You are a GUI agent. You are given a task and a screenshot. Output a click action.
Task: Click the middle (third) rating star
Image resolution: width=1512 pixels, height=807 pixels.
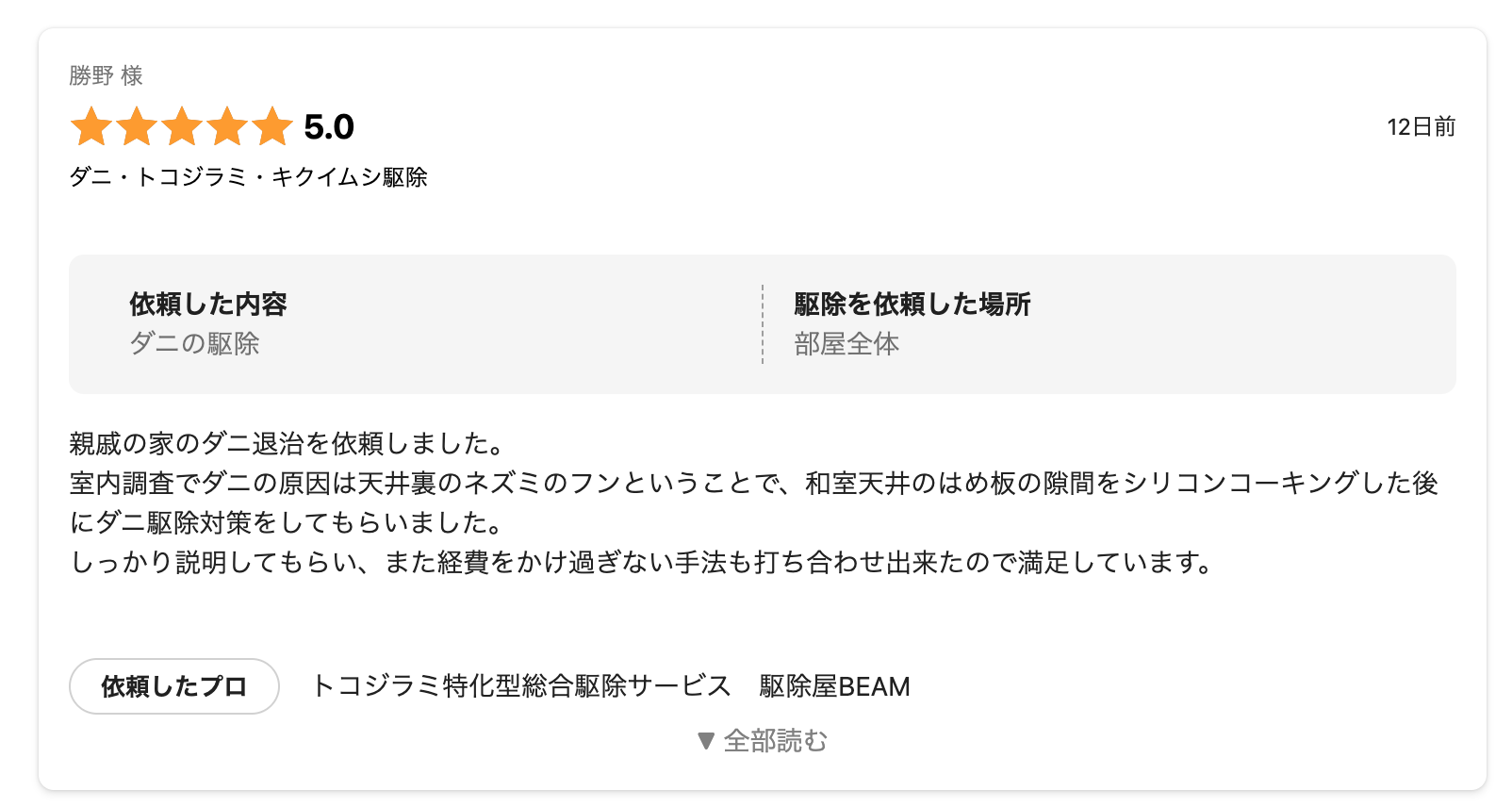coord(182,126)
